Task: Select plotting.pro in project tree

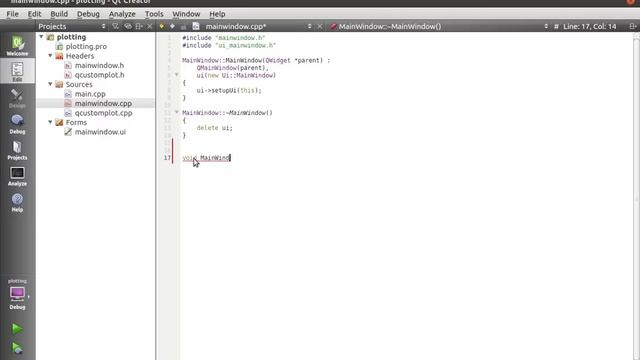Action: click(x=86, y=46)
